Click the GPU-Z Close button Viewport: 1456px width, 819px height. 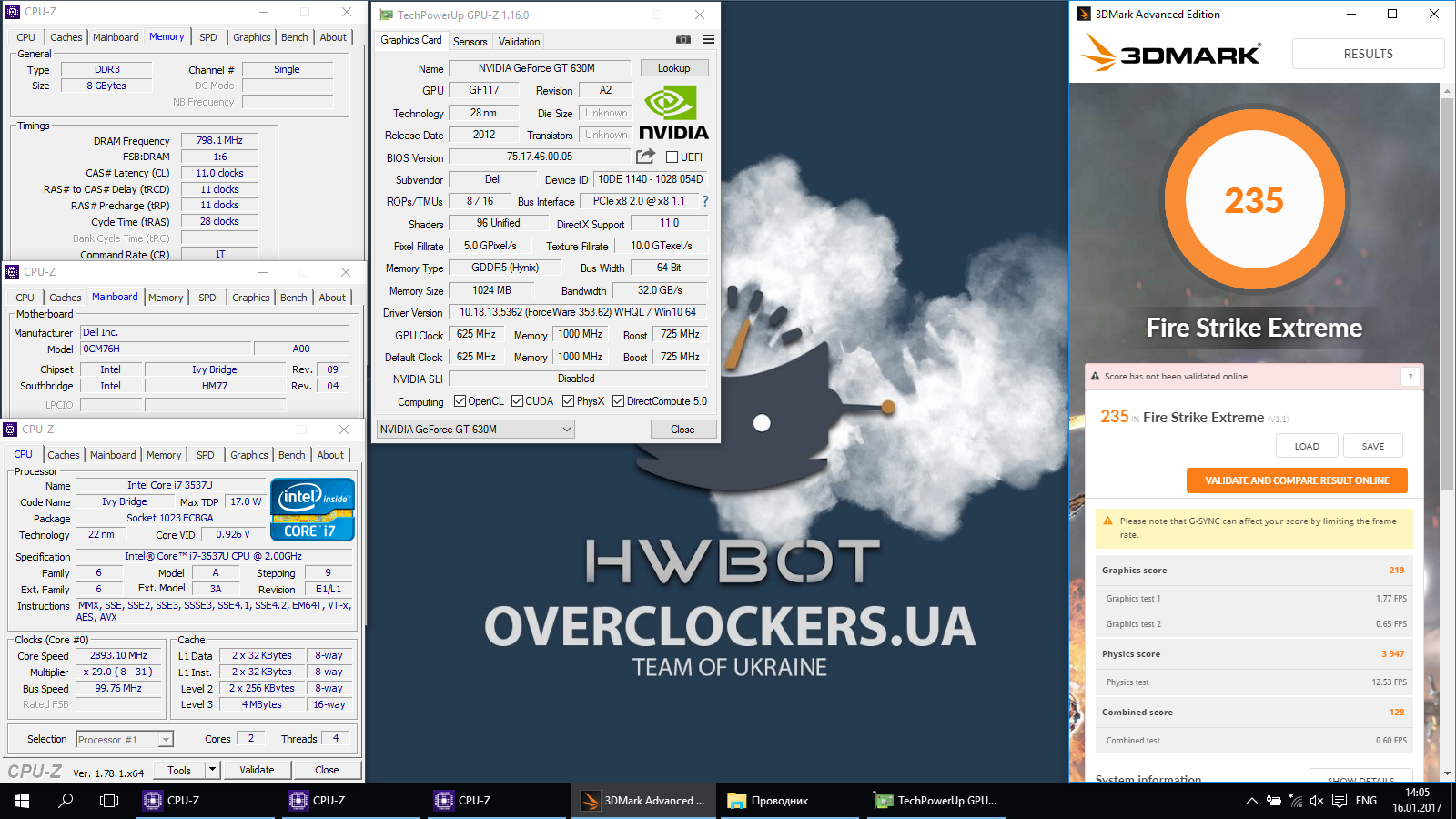point(683,430)
